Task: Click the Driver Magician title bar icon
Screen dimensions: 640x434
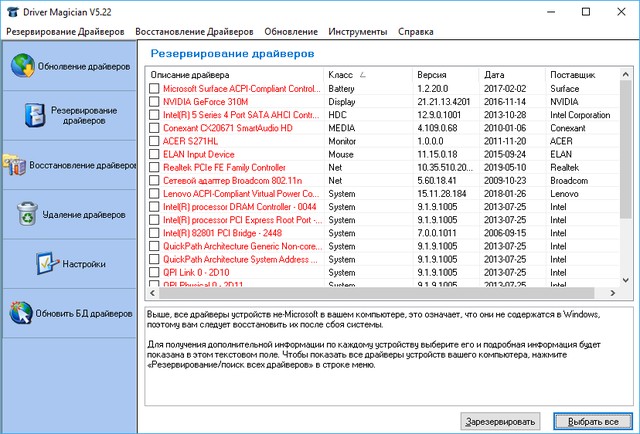Action: (12, 10)
